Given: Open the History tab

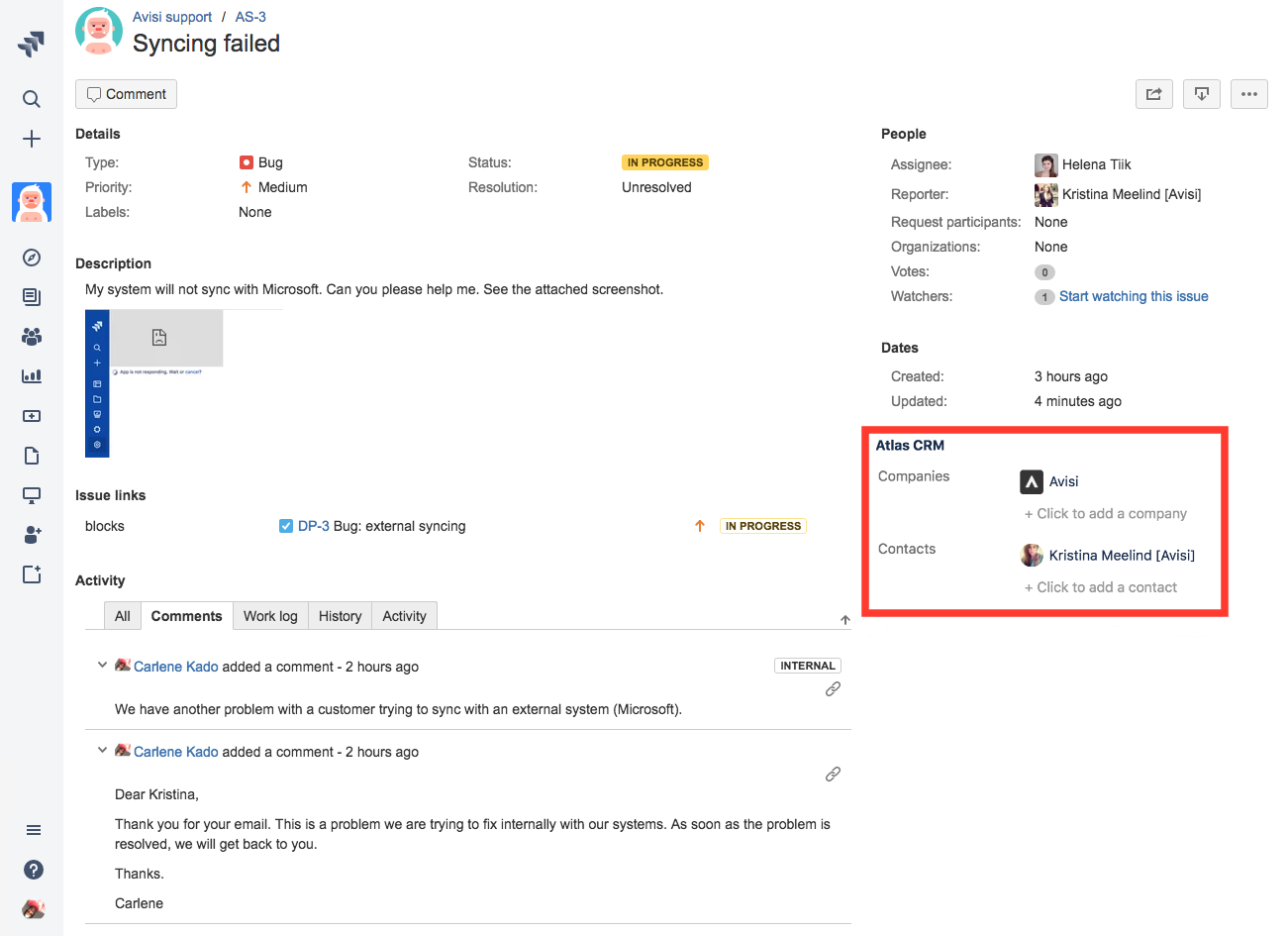Looking at the screenshot, I should pyautogui.click(x=341, y=616).
